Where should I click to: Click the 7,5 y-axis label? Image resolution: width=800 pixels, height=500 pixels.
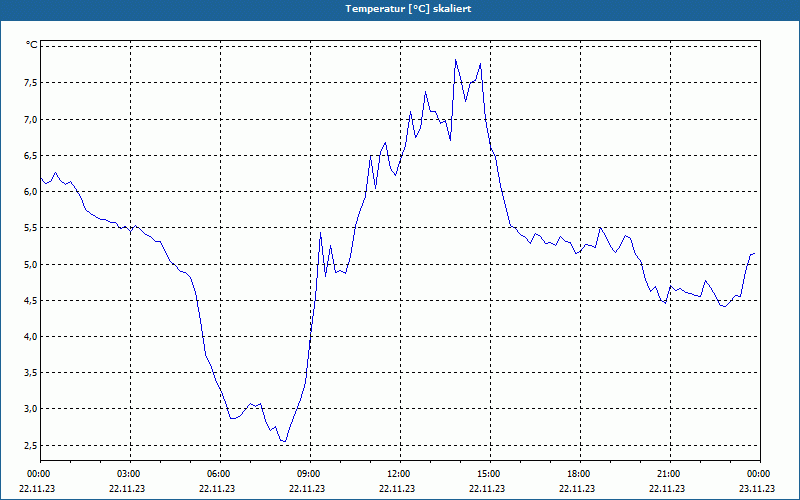(32, 83)
